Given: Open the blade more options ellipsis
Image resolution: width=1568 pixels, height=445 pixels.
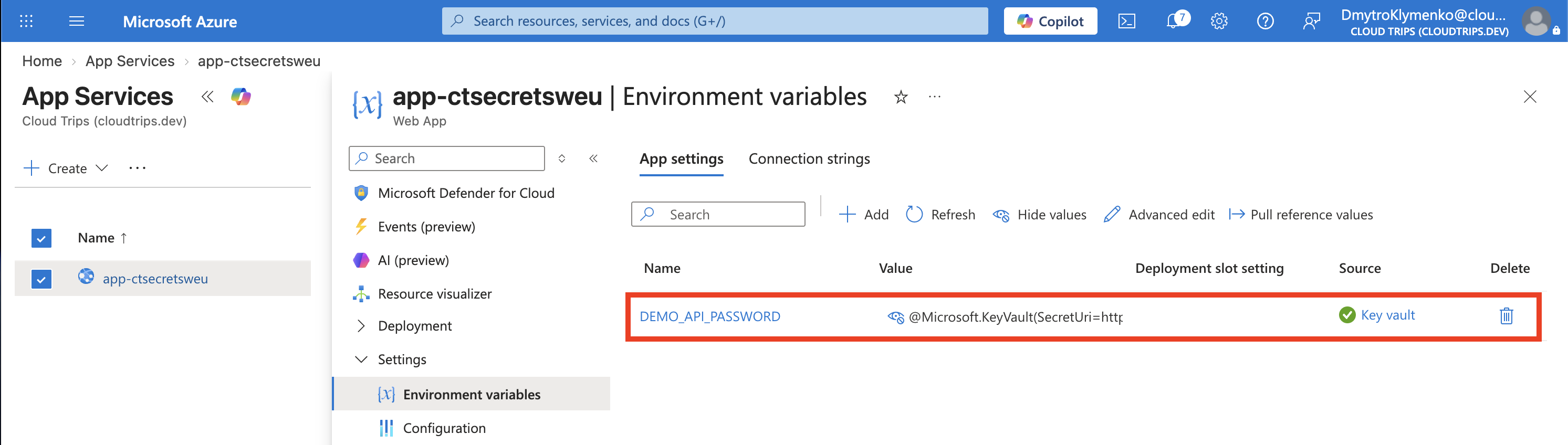Looking at the screenshot, I should click(x=935, y=97).
